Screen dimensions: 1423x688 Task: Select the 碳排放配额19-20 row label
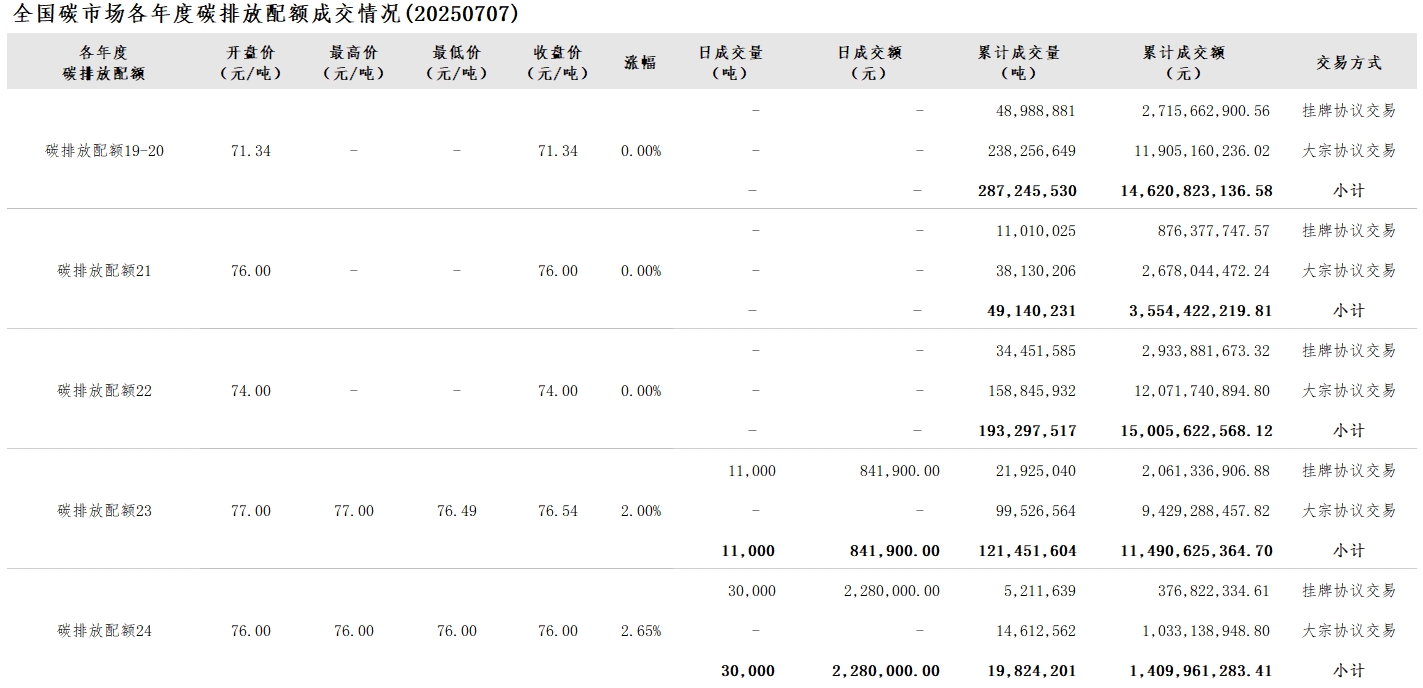click(105, 151)
